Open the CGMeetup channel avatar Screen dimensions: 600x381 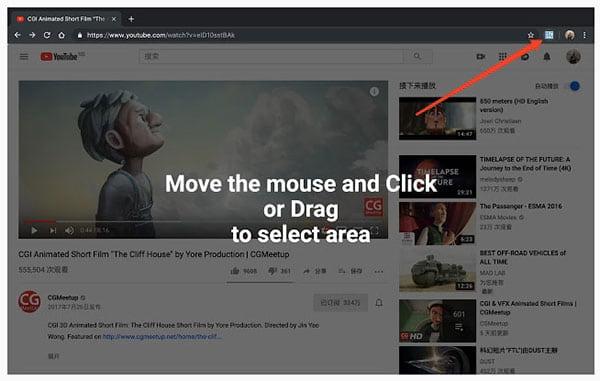tap(29, 301)
